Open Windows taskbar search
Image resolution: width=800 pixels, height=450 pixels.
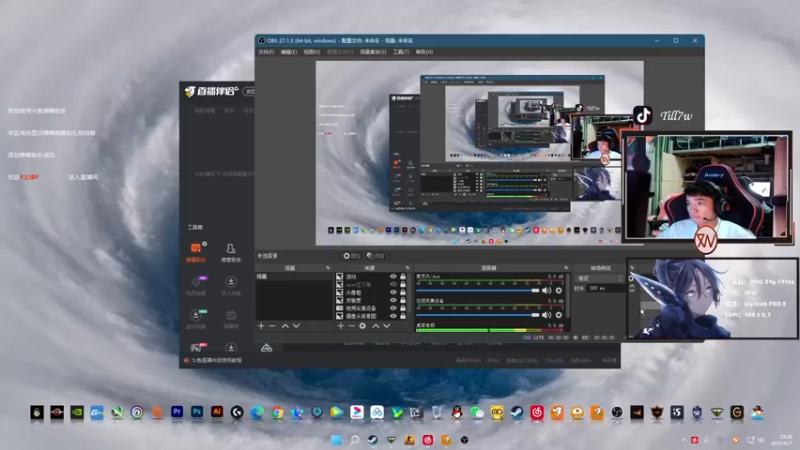pos(355,440)
